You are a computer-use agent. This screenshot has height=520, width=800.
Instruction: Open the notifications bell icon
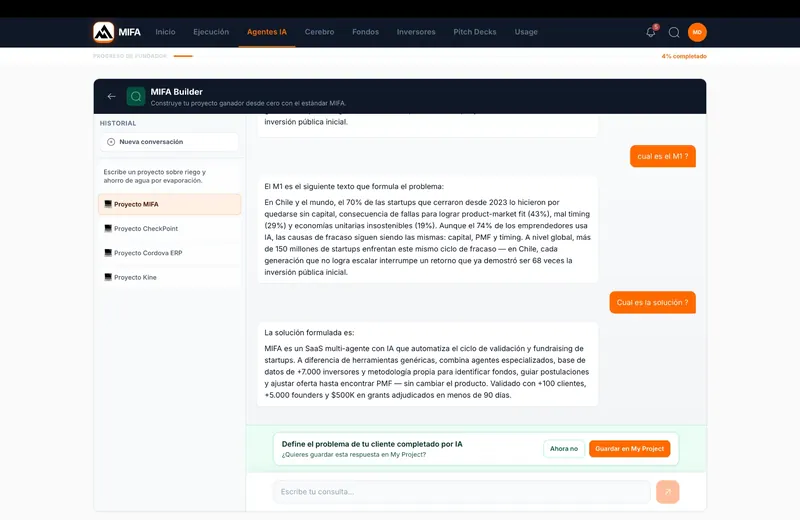tap(651, 32)
